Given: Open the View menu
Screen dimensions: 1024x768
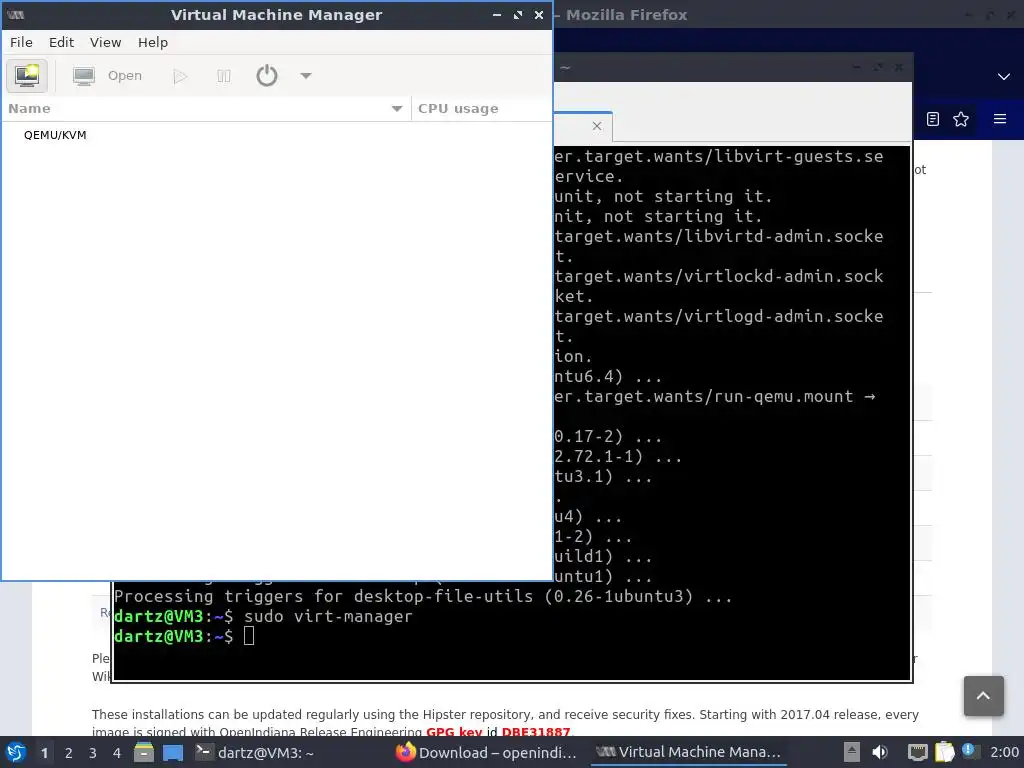Looking at the screenshot, I should pyautogui.click(x=105, y=42).
